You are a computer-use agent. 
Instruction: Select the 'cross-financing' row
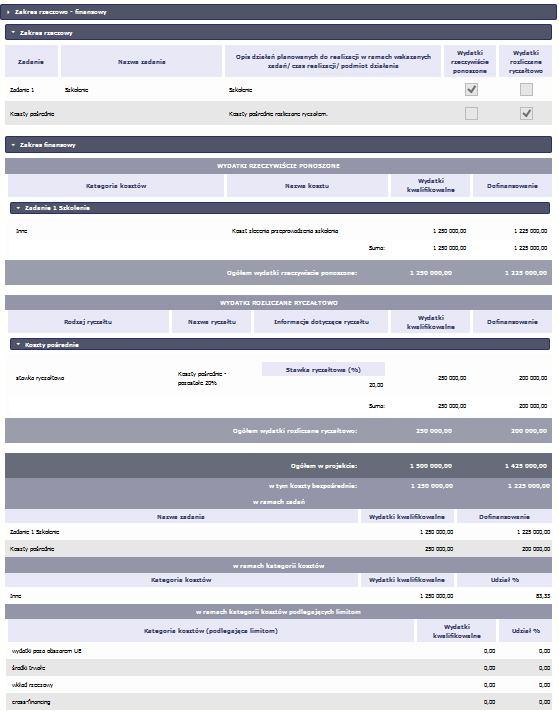pyautogui.click(x=278, y=702)
